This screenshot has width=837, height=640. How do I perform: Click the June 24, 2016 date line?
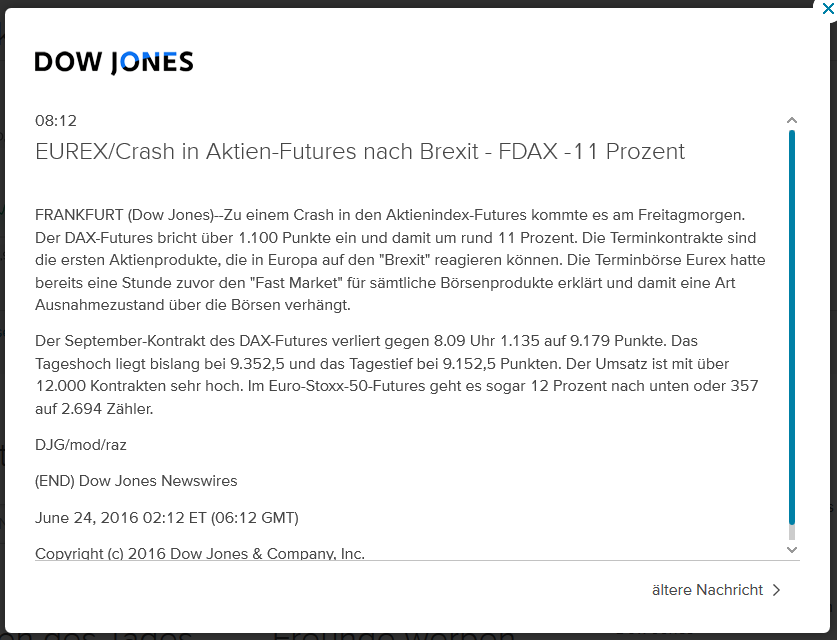point(166,517)
